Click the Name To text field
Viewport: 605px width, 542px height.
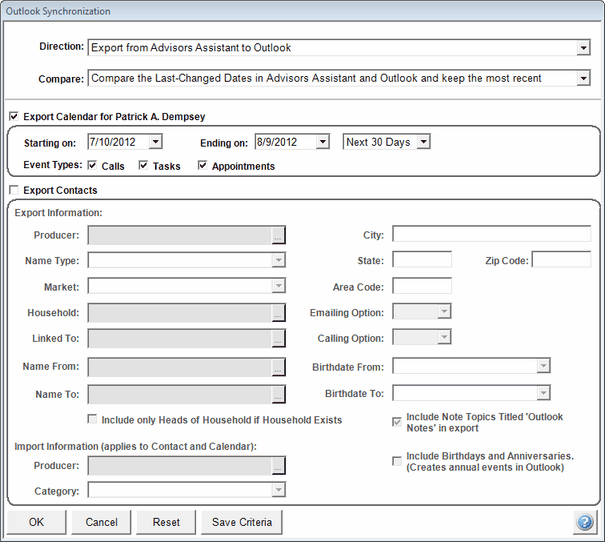click(180, 394)
